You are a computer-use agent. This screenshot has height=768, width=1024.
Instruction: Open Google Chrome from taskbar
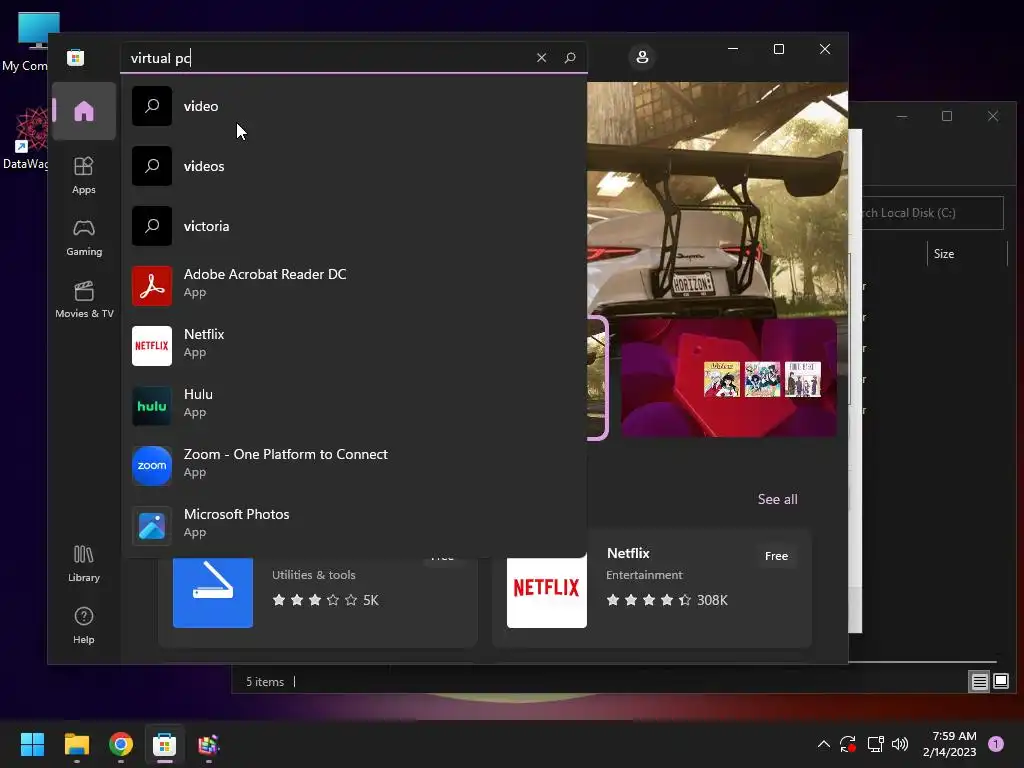point(121,744)
